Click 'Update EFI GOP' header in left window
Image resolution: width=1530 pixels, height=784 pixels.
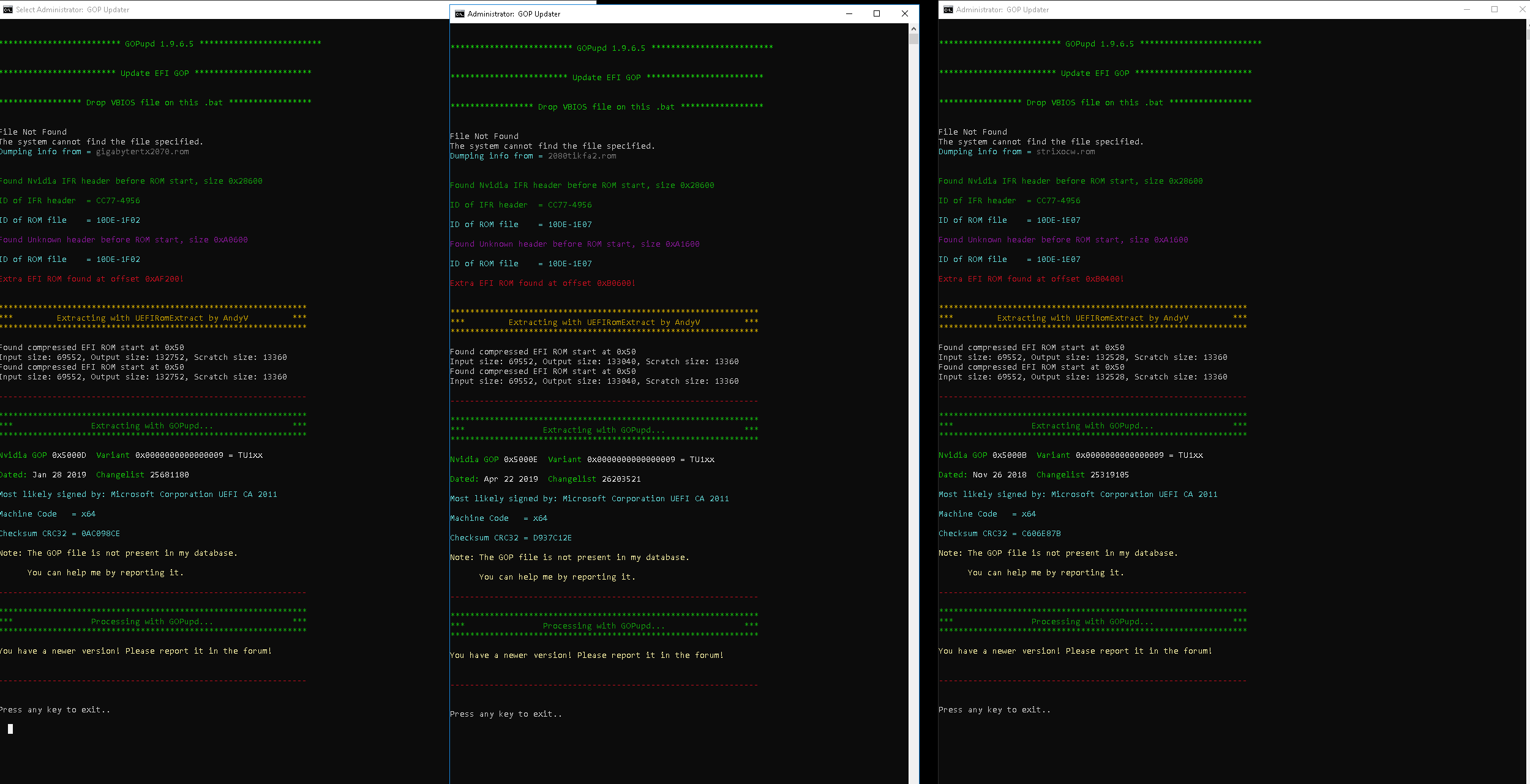pos(154,73)
